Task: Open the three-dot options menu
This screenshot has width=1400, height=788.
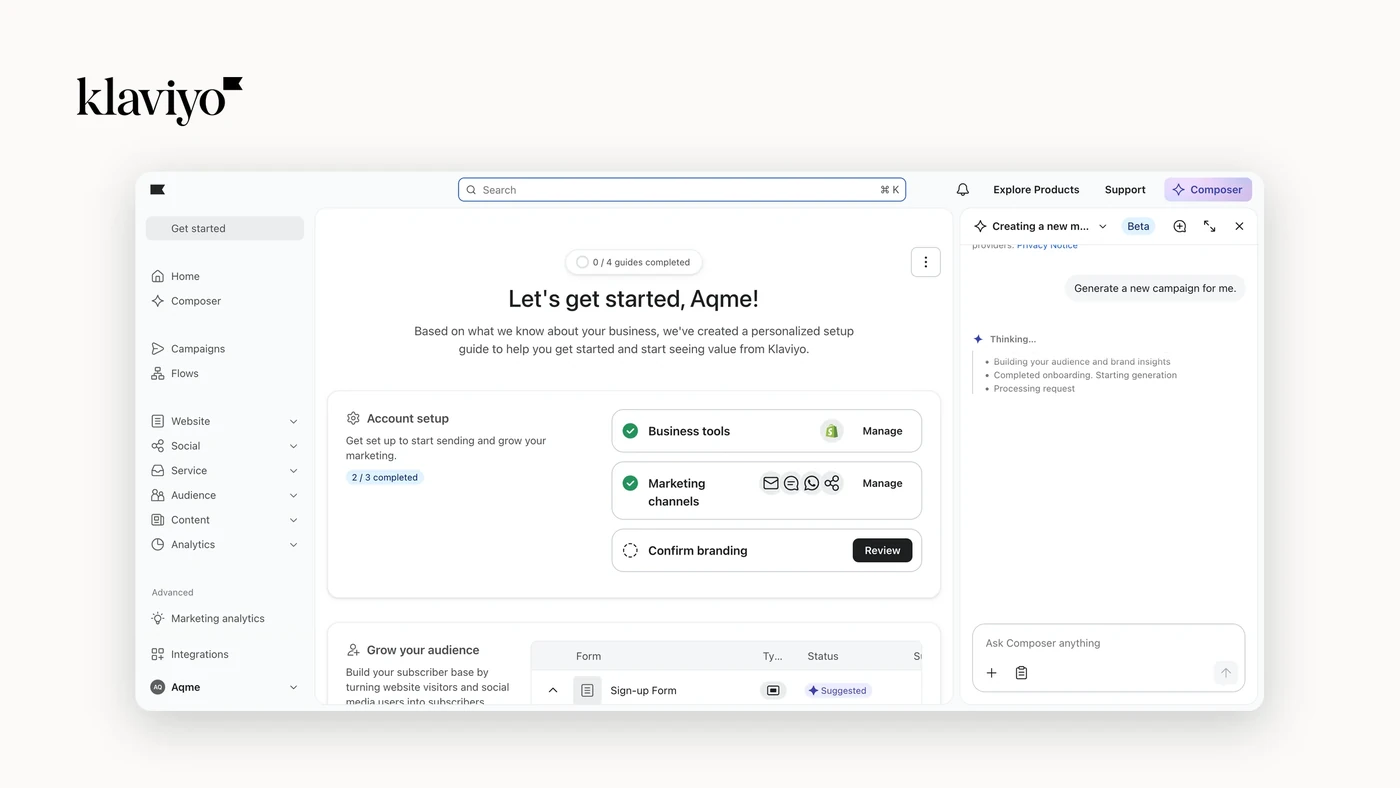Action: pos(926,262)
